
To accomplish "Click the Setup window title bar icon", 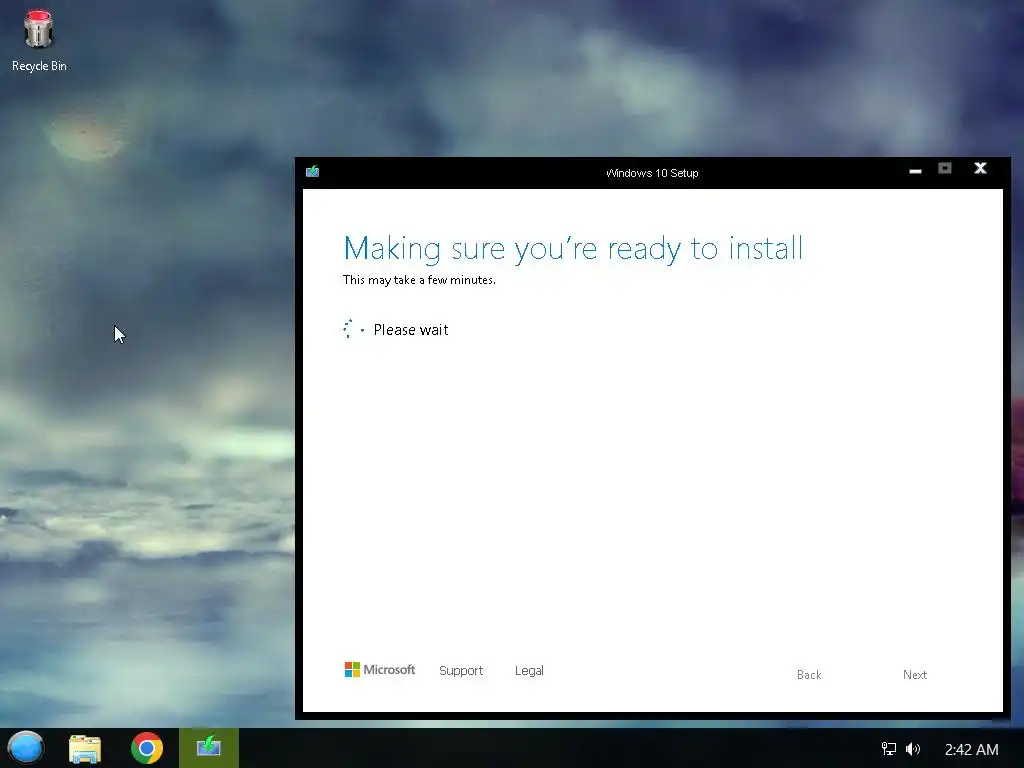I will coord(313,172).
